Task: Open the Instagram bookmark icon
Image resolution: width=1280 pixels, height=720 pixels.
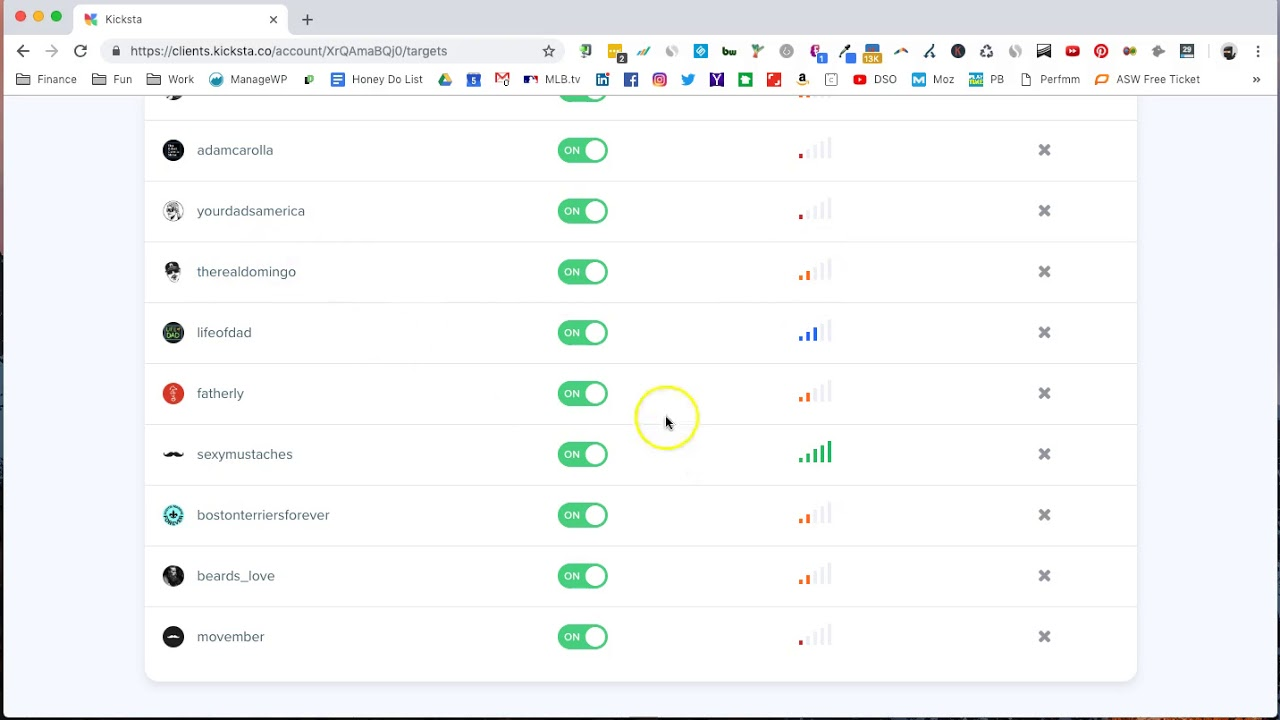Action: pos(659,79)
